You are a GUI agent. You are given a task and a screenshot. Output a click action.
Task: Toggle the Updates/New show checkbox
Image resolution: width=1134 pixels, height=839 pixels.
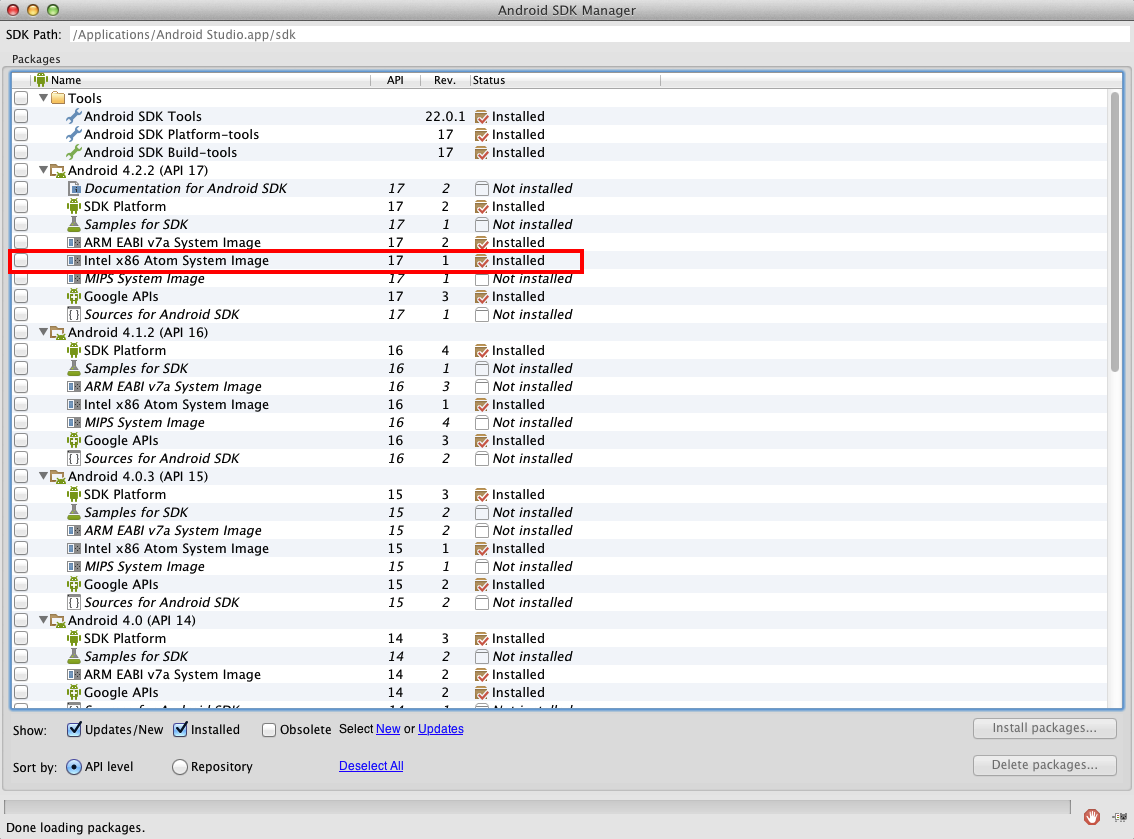pos(74,729)
